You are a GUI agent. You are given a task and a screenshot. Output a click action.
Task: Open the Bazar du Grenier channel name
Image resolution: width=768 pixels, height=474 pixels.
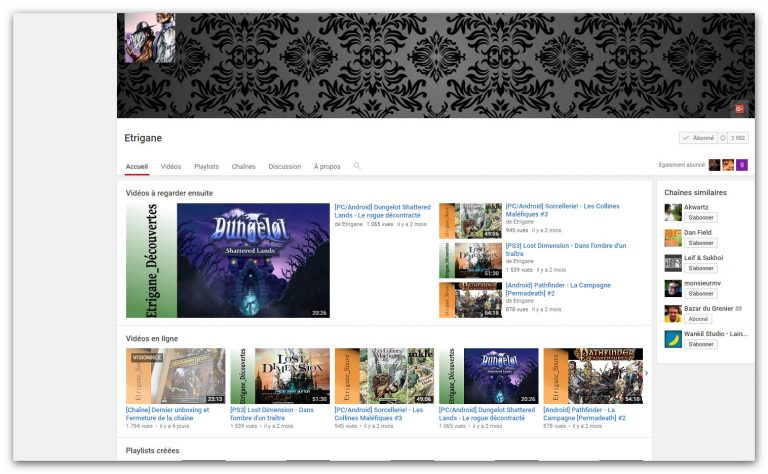tap(708, 308)
